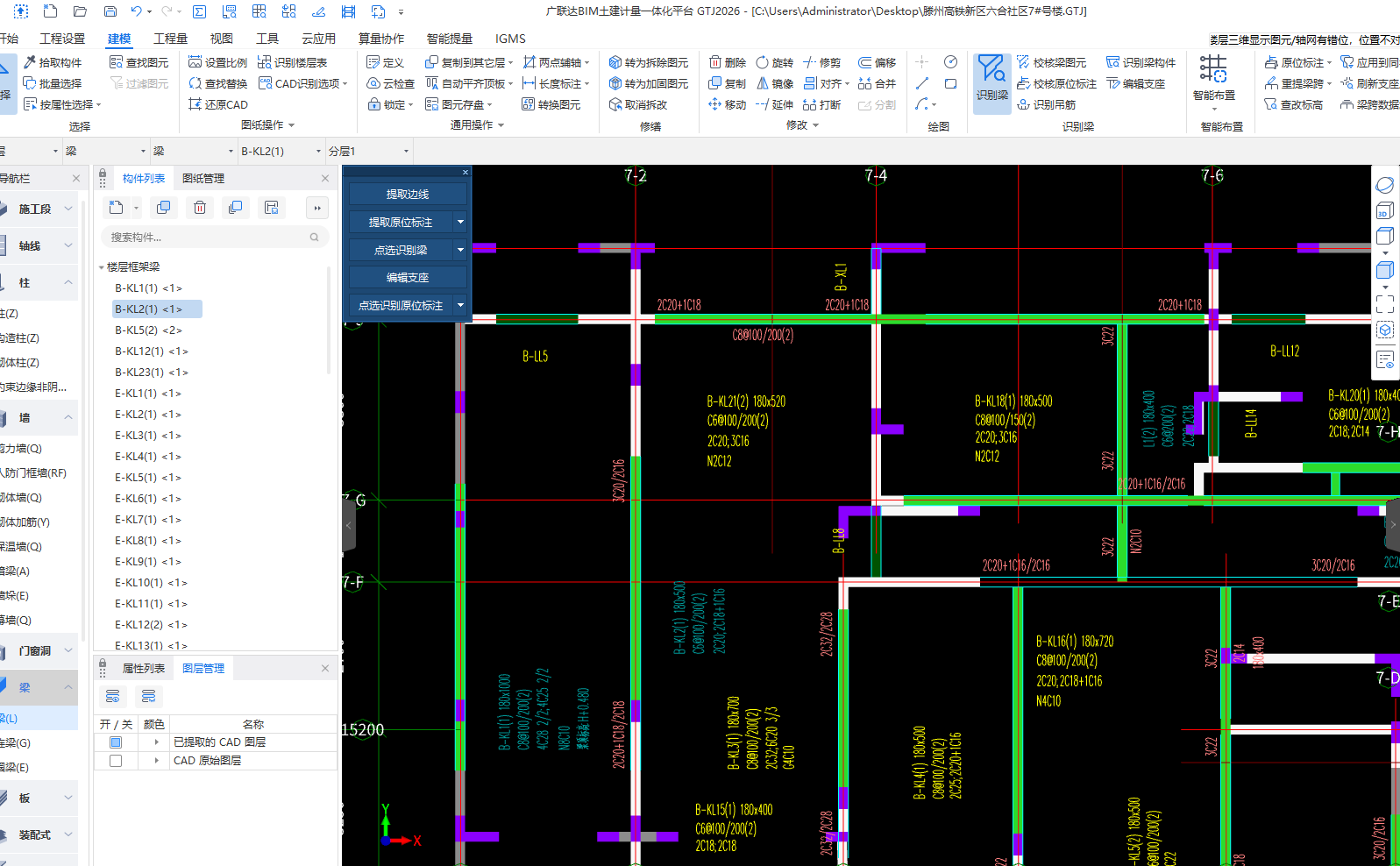Click the 删除 (Delete) tool in ribbon
The width and height of the screenshot is (1400, 866).
click(727, 62)
